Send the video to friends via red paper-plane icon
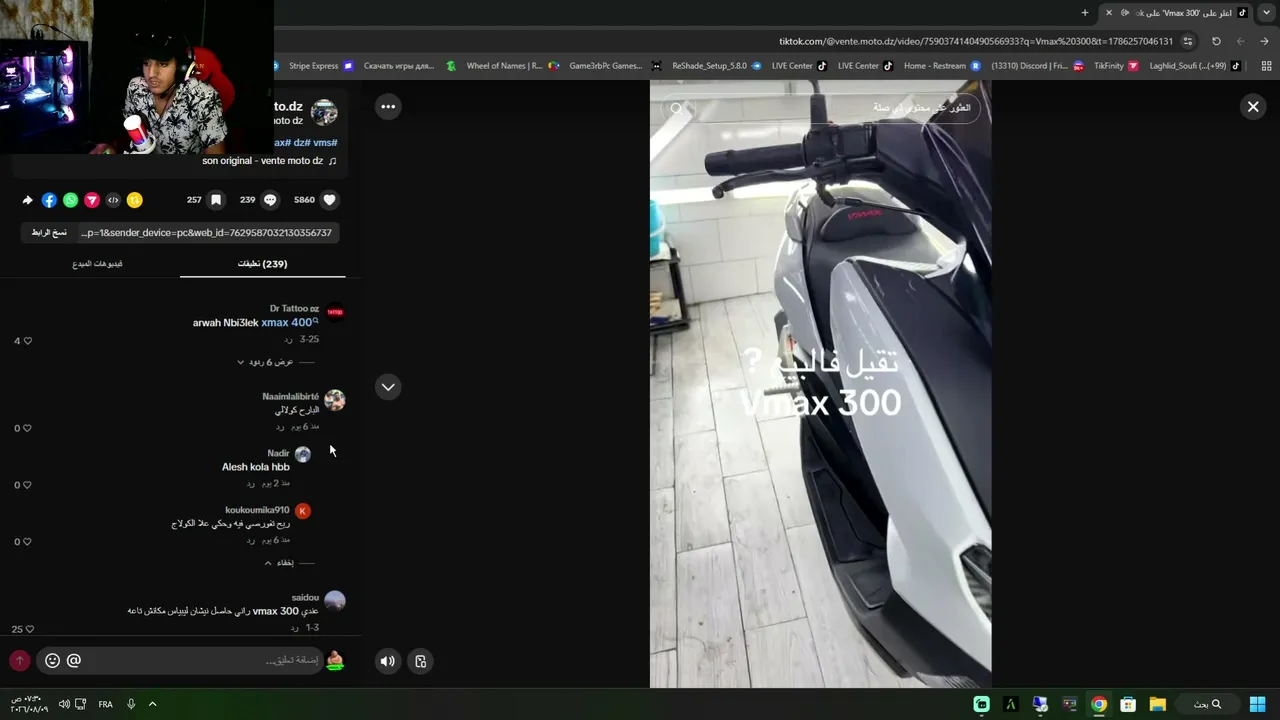1280x720 pixels. coord(92,200)
